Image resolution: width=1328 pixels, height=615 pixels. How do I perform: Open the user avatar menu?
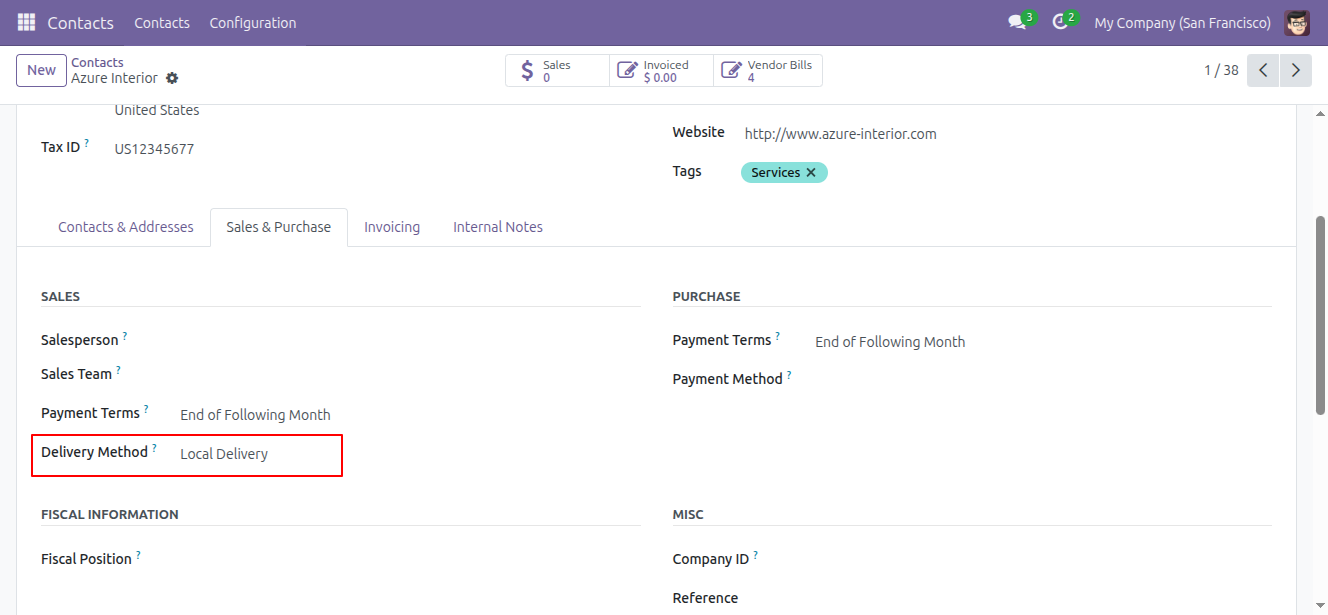(1297, 22)
